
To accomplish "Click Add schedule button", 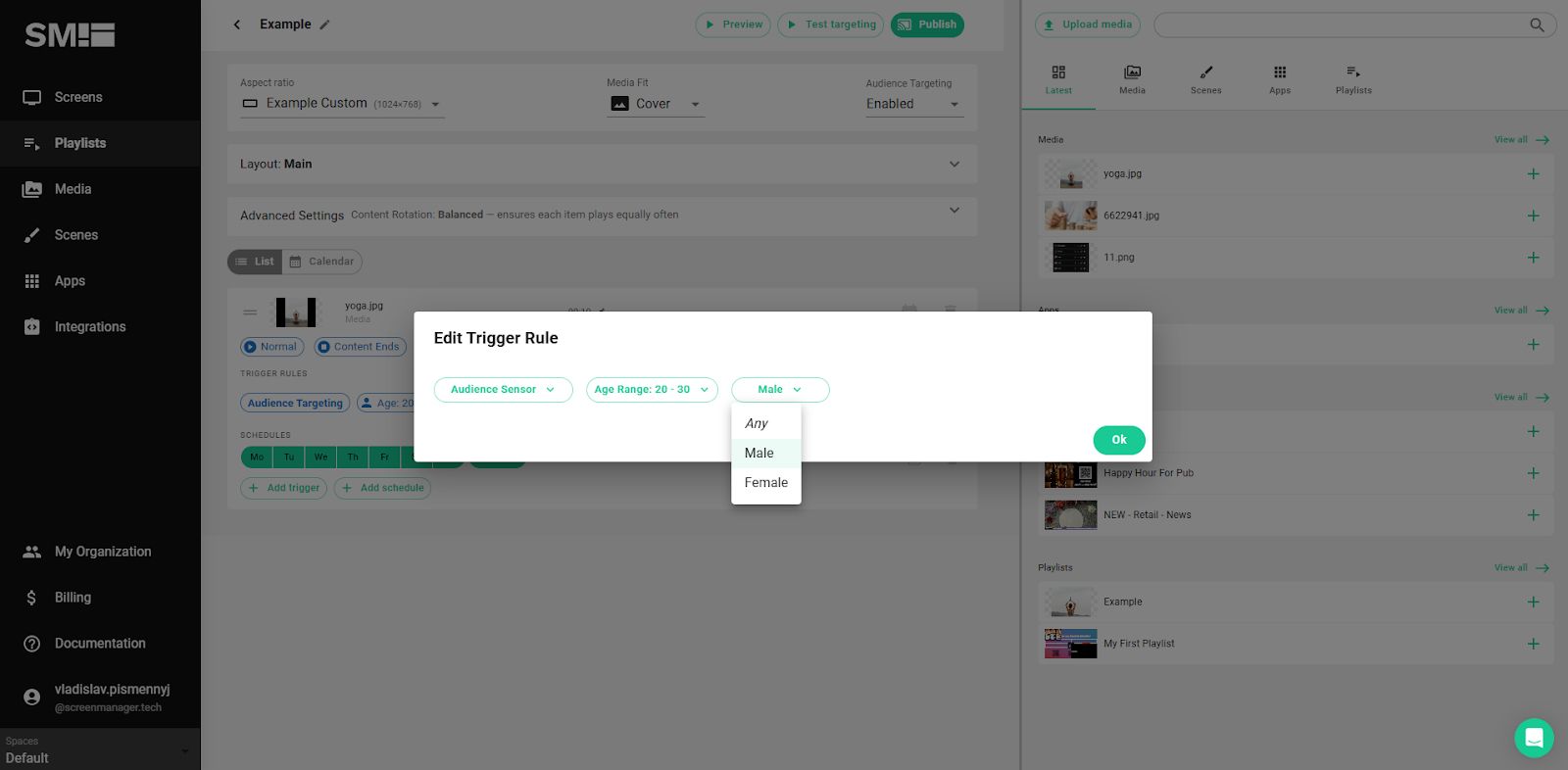I will (382, 488).
